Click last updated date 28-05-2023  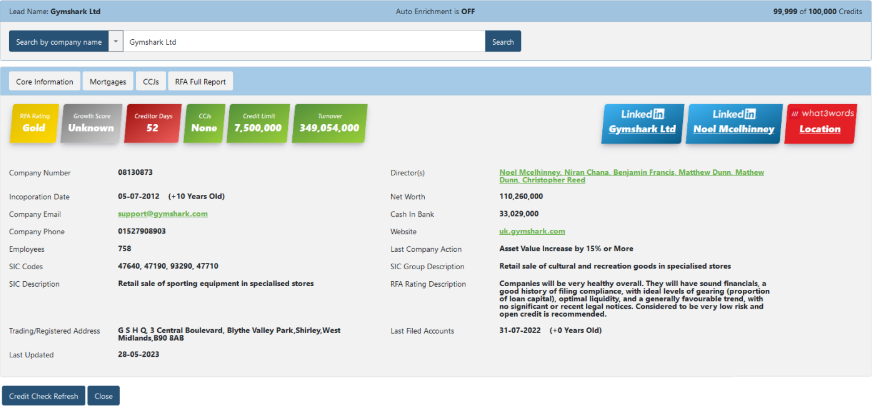(139, 355)
